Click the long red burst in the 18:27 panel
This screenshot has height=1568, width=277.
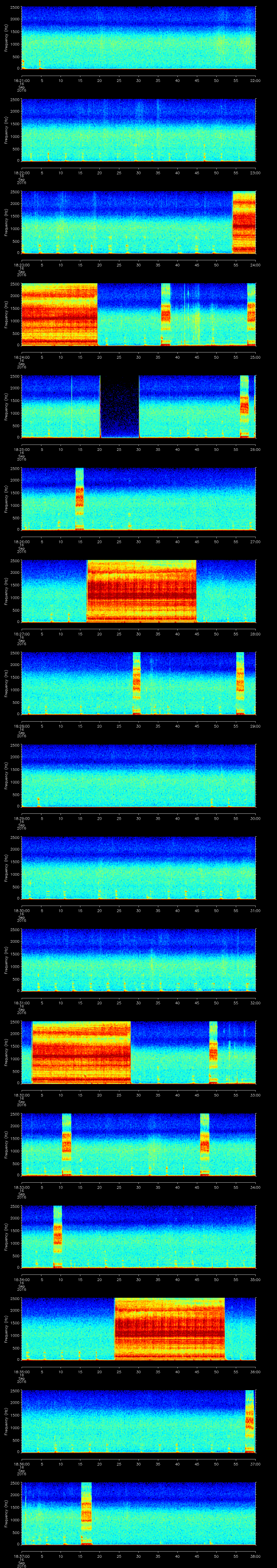coord(141,590)
